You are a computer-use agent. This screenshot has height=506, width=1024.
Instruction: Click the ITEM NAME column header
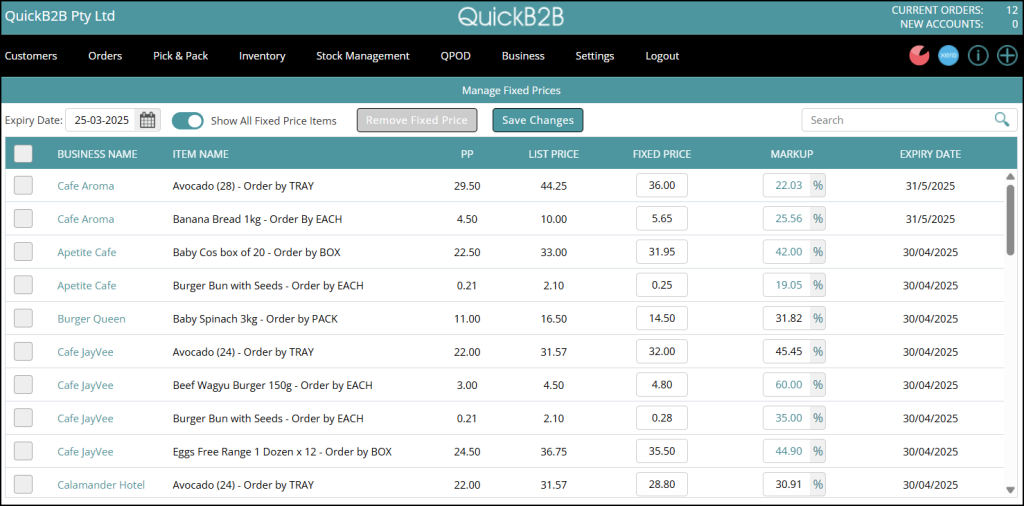click(x=200, y=154)
